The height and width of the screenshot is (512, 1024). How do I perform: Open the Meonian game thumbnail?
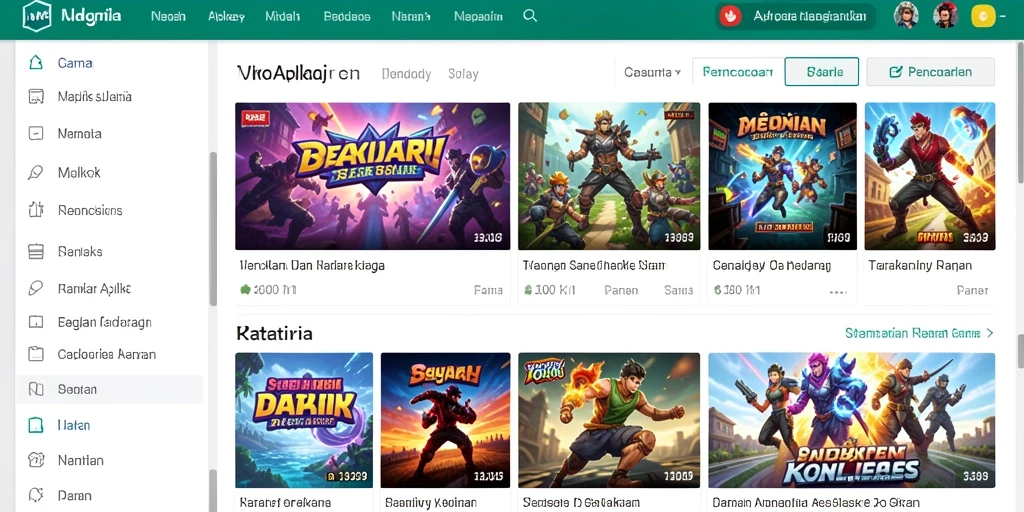[782, 176]
